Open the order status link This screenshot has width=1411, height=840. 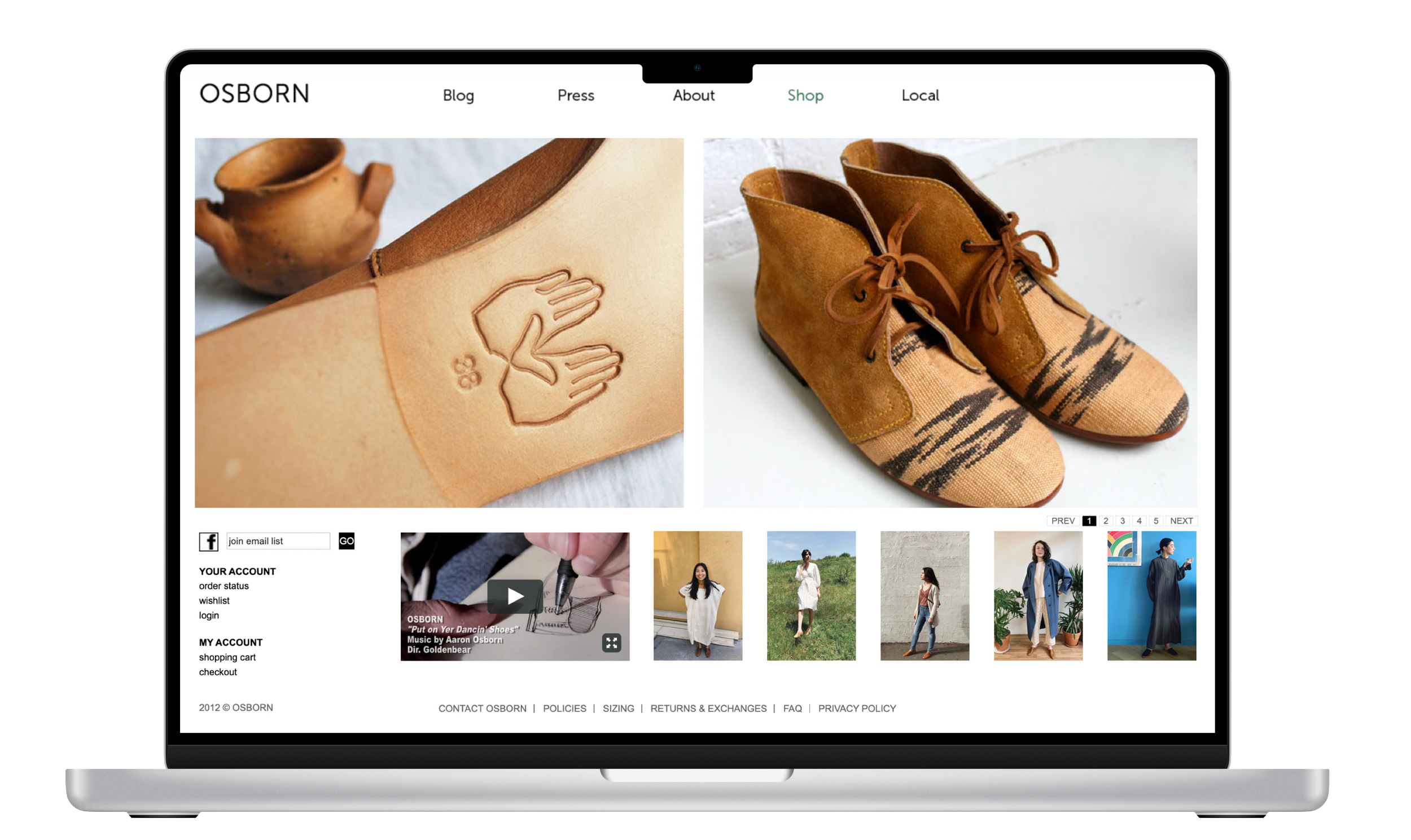pos(224,586)
